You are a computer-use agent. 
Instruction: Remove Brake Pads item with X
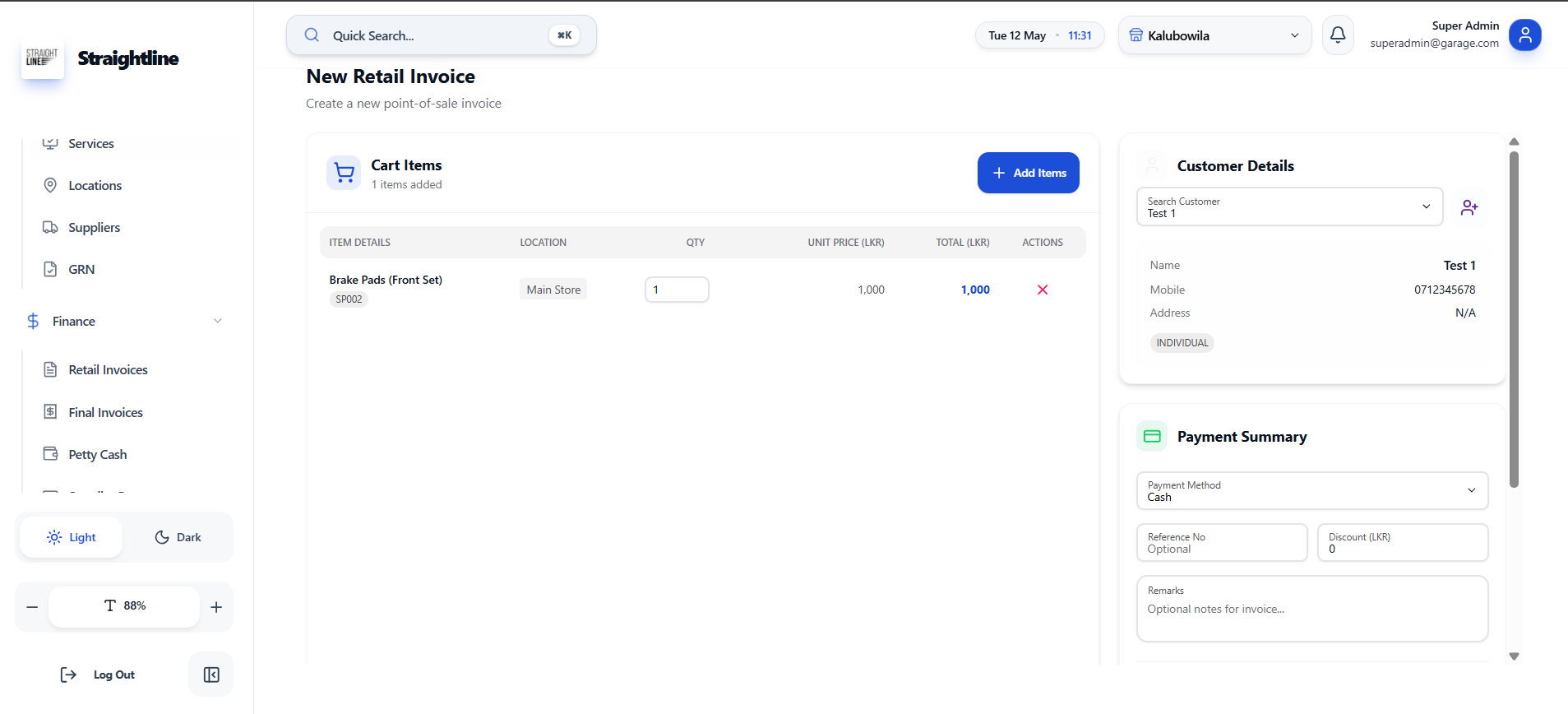point(1043,290)
